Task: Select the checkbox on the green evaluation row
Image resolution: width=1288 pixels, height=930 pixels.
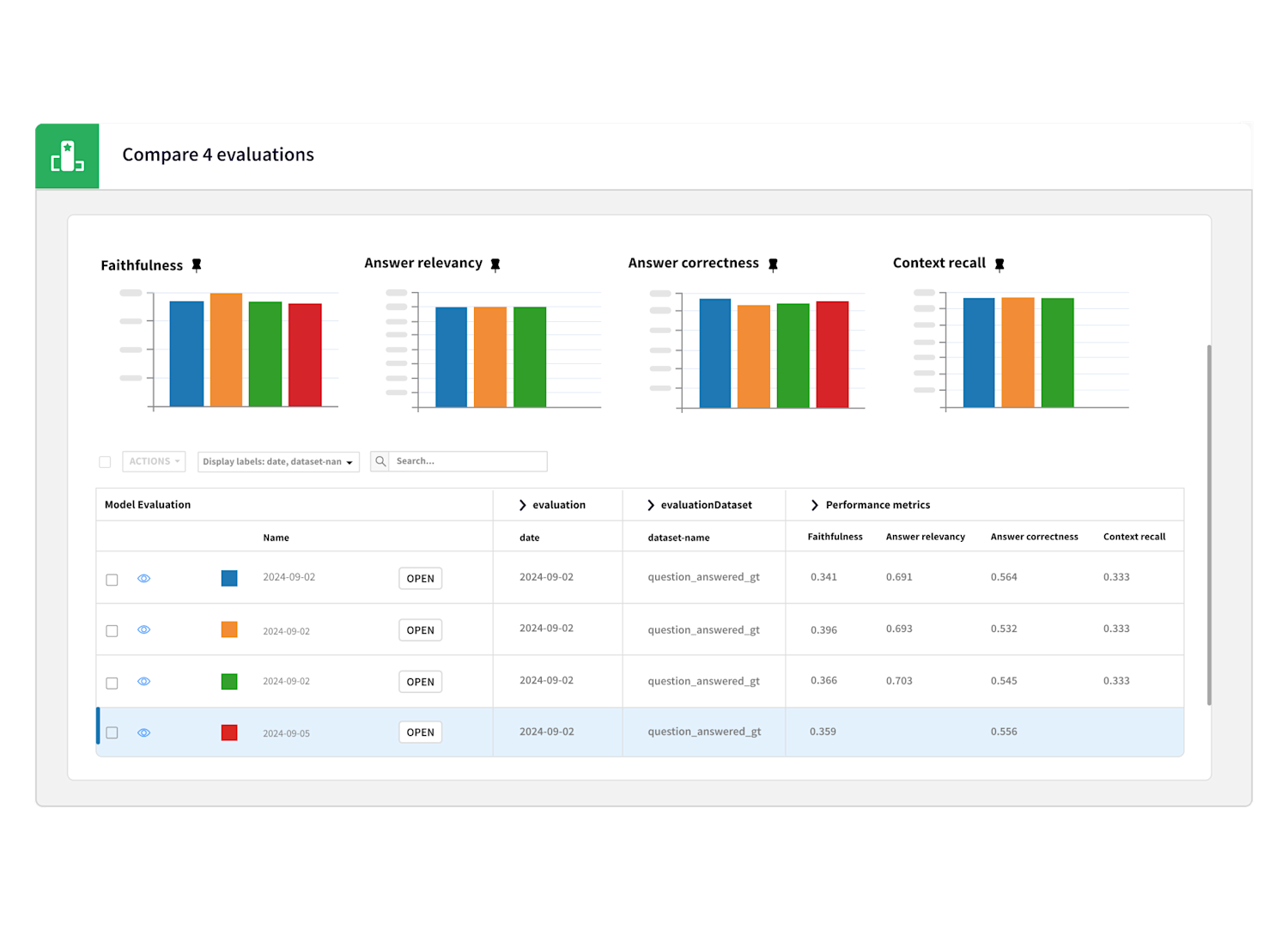Action: click(112, 683)
